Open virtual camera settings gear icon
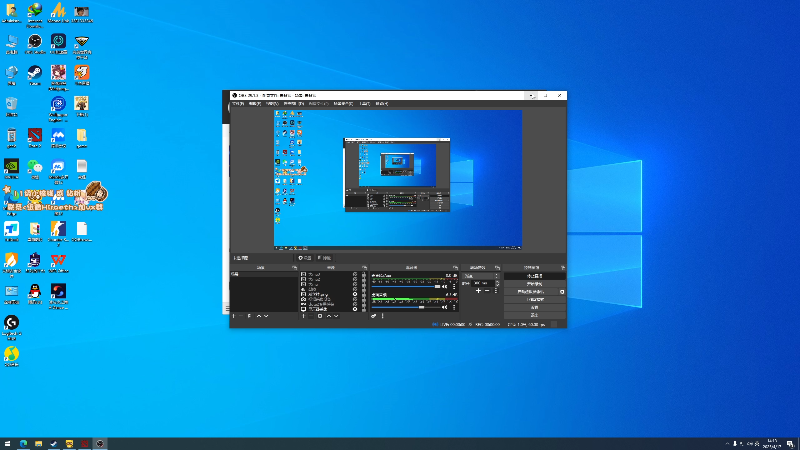Screen dimensions: 800x450 click(x=562, y=292)
